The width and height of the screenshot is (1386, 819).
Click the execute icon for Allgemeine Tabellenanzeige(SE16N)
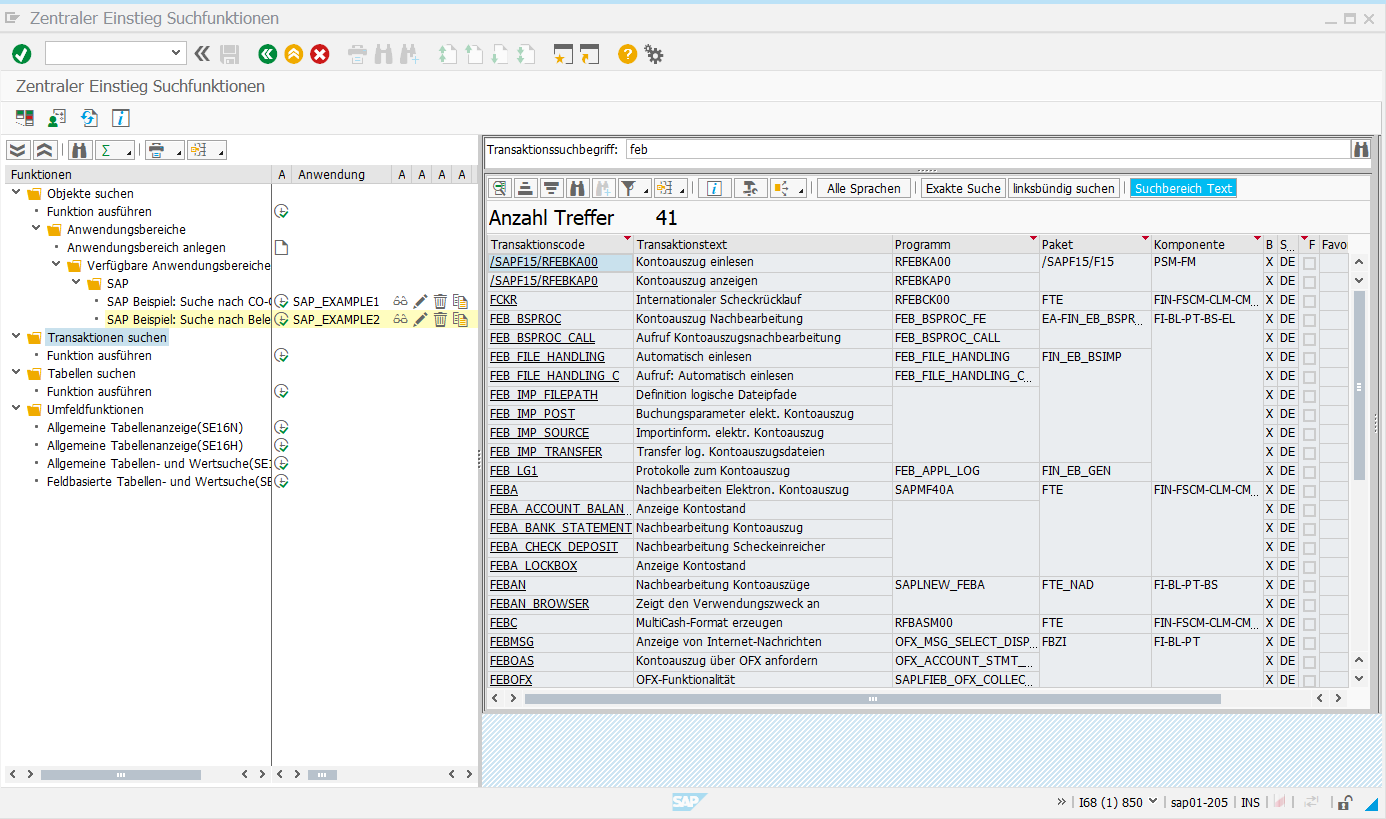point(282,427)
